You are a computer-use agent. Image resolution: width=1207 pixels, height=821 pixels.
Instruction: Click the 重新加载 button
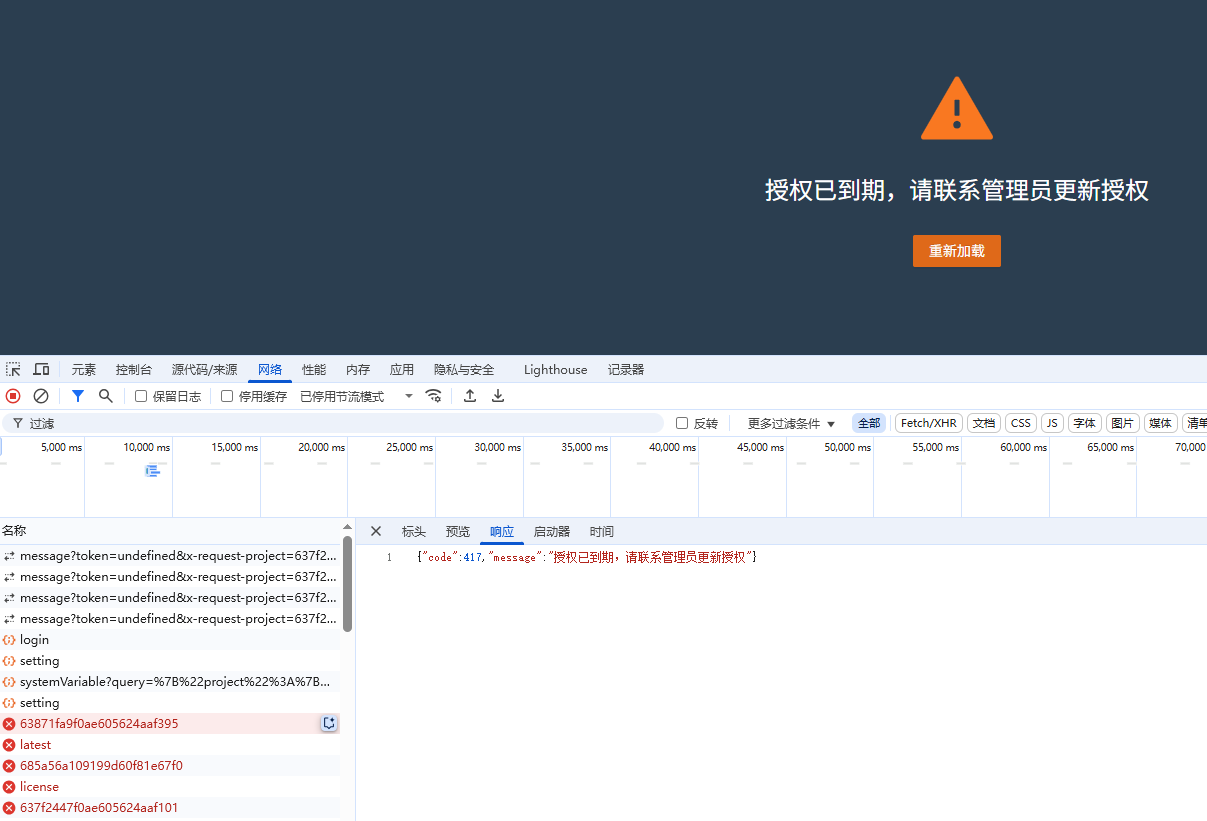pos(957,251)
